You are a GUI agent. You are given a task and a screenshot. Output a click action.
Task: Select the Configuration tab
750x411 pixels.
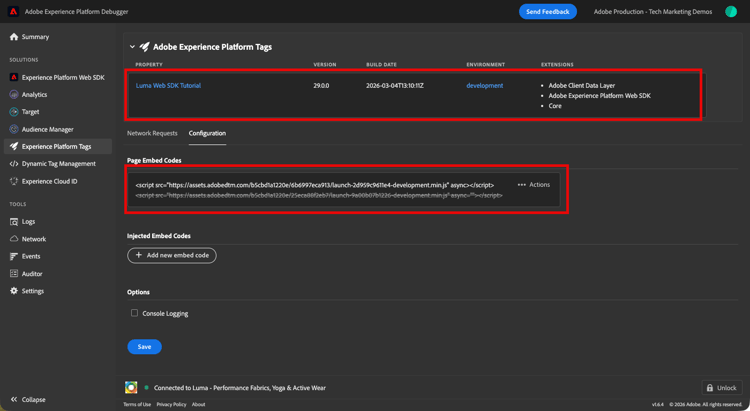(207, 133)
